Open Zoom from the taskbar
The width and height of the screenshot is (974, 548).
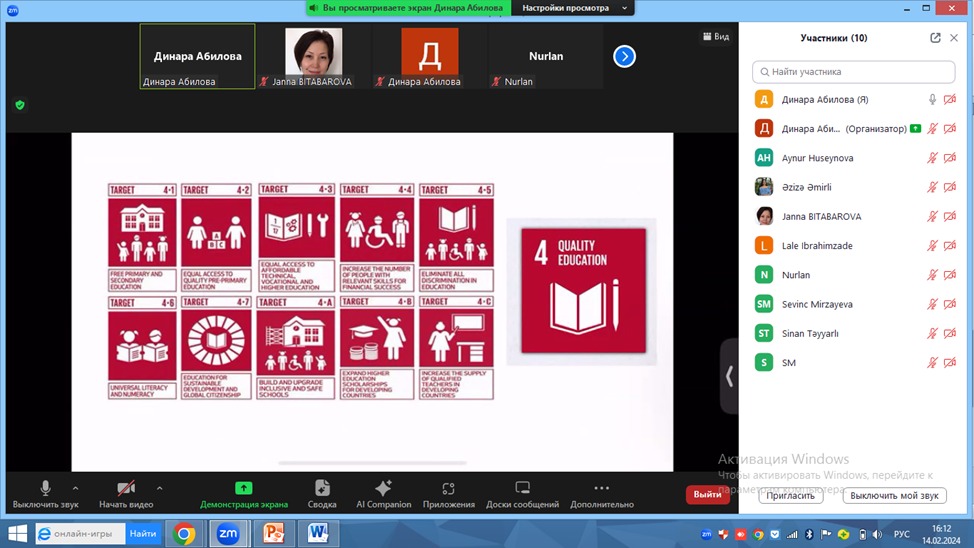(228, 534)
